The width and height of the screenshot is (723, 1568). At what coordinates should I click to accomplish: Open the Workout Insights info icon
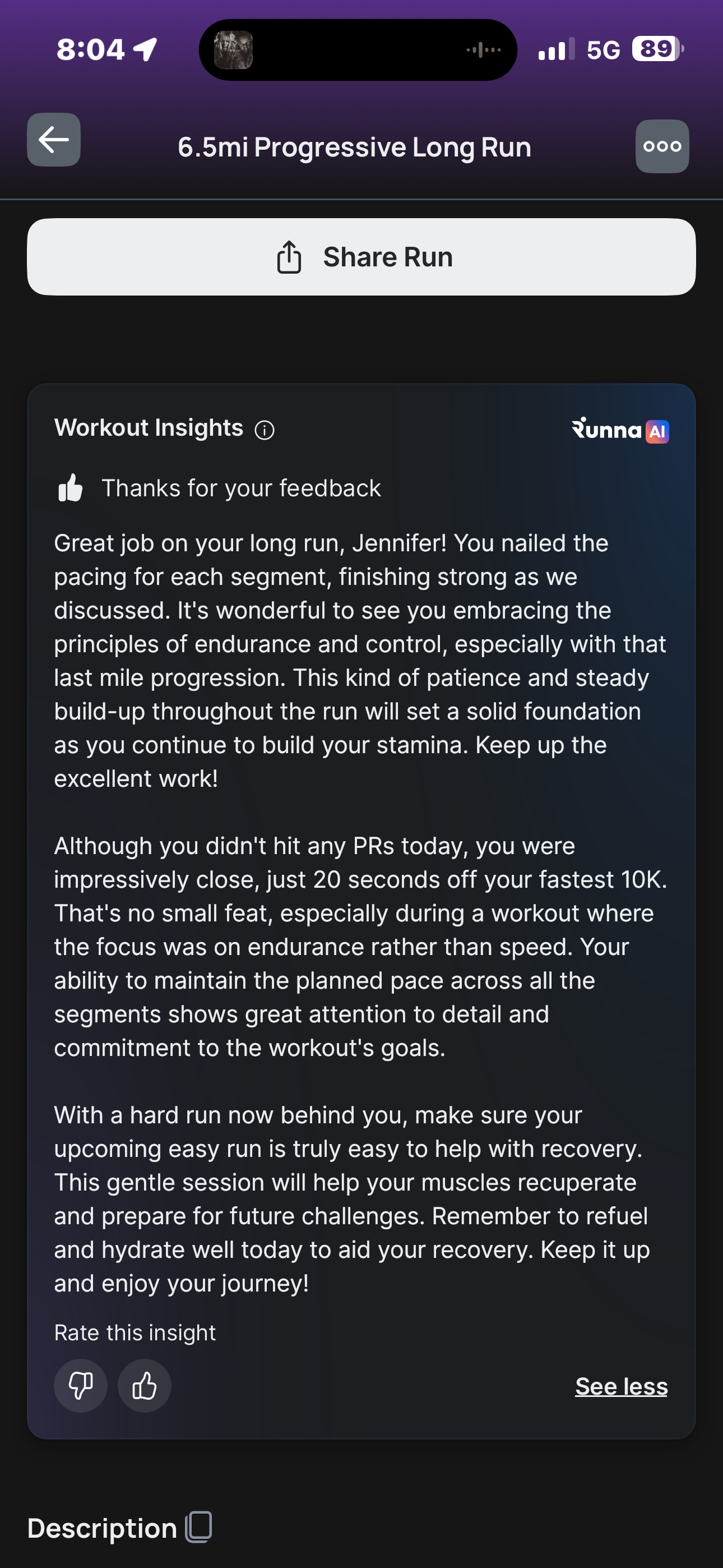click(265, 430)
